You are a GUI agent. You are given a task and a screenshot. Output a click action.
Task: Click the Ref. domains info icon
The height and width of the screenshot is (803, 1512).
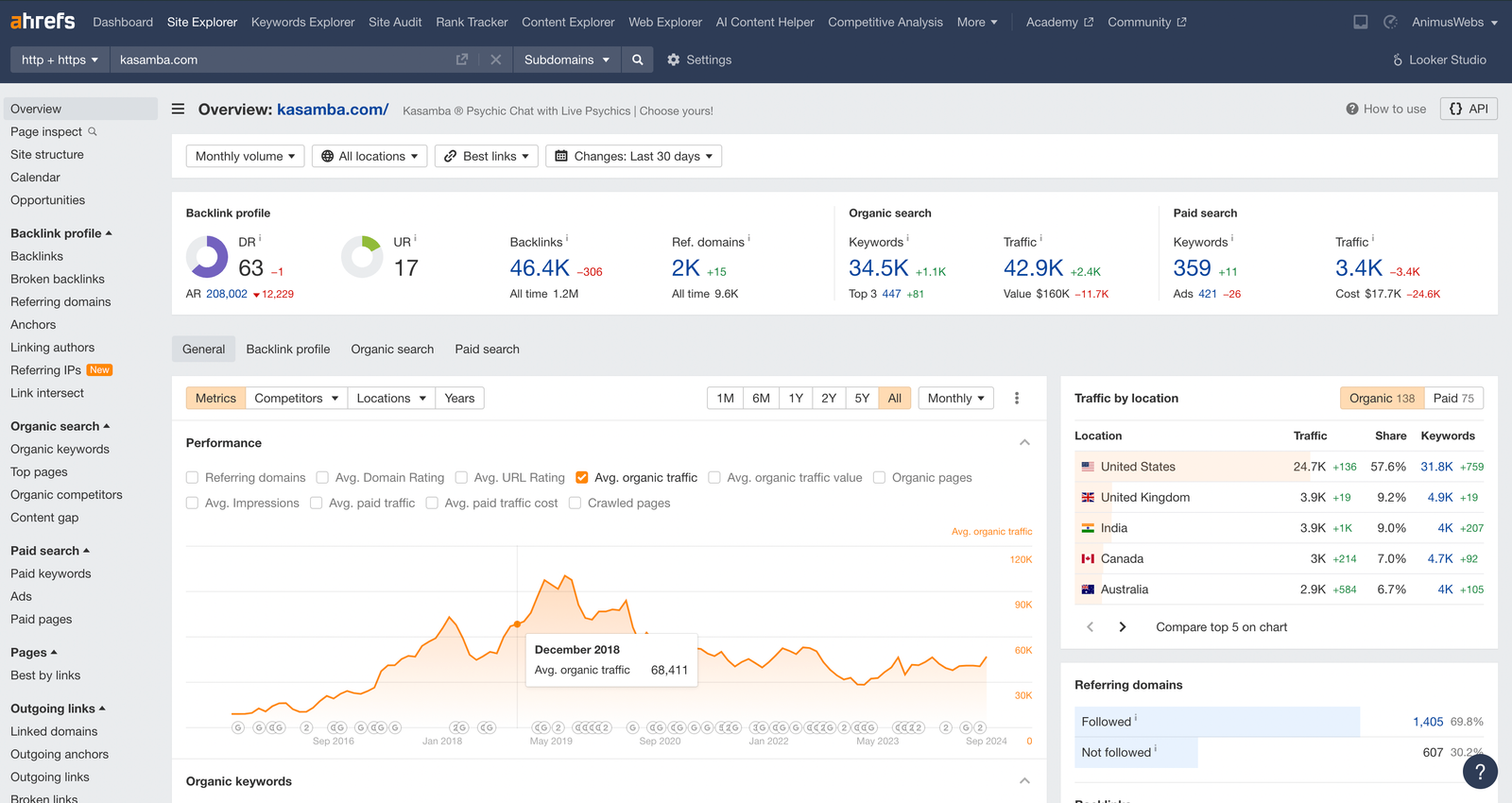[x=748, y=238]
